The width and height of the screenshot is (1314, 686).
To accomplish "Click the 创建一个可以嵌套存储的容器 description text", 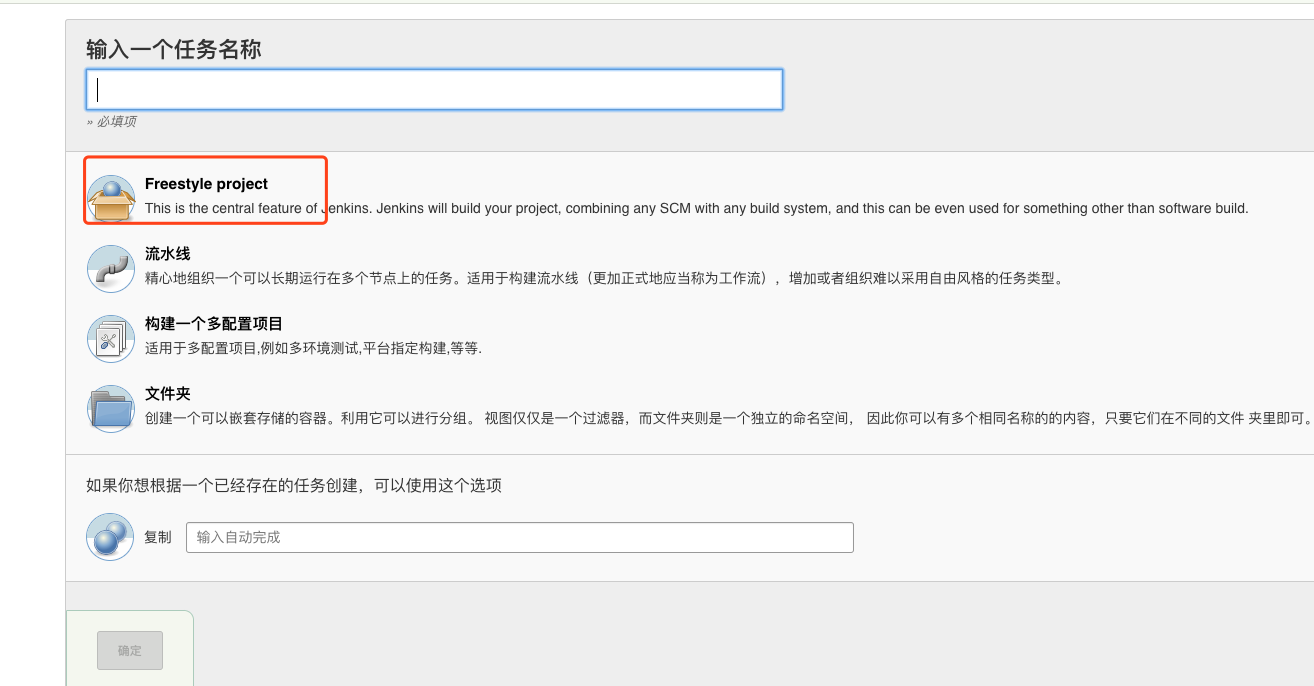I will (728, 419).
